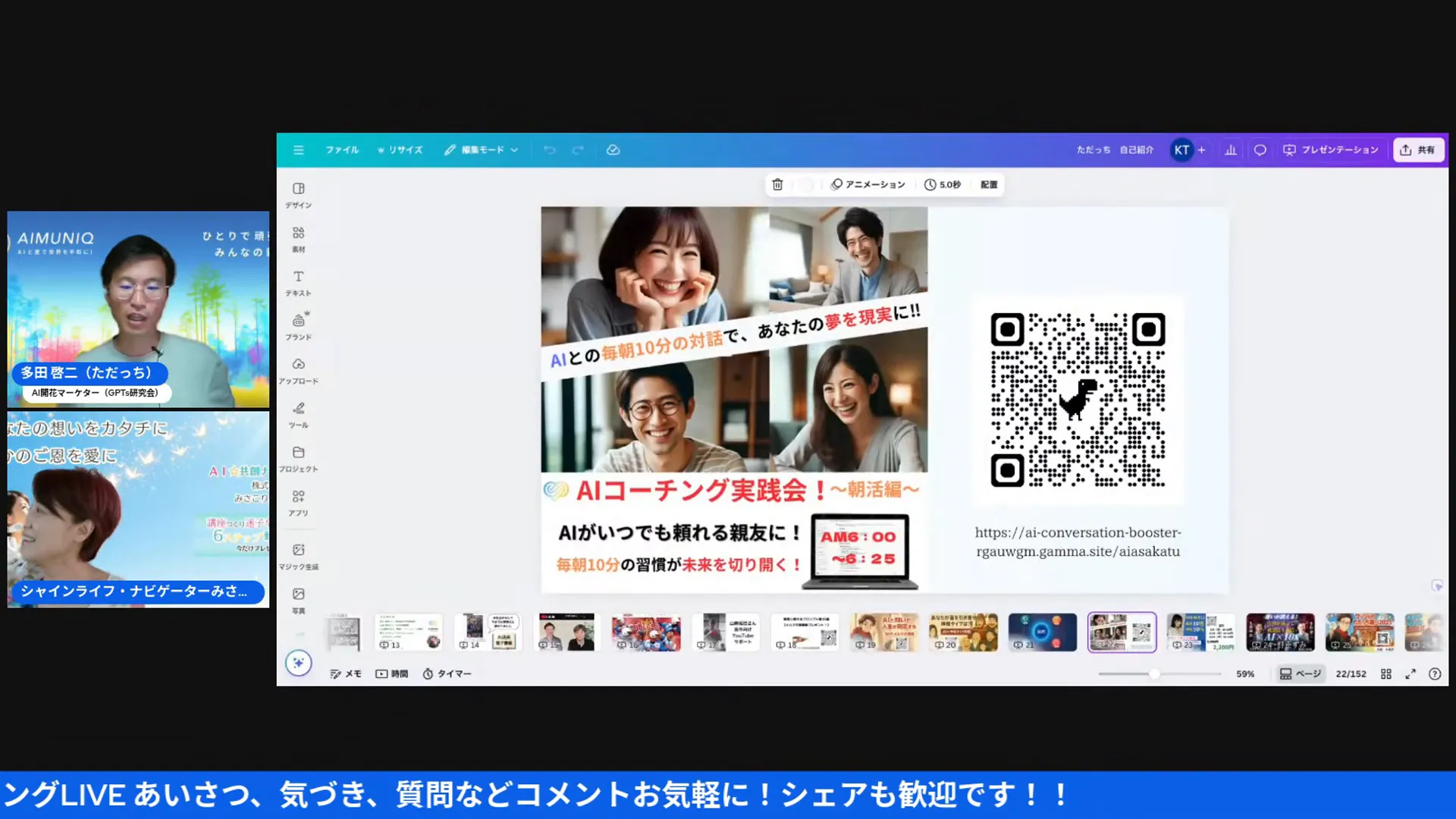Viewport: 1456px width, 819px height.
Task: Delete the page with trash icon
Action: pyautogui.click(x=777, y=184)
